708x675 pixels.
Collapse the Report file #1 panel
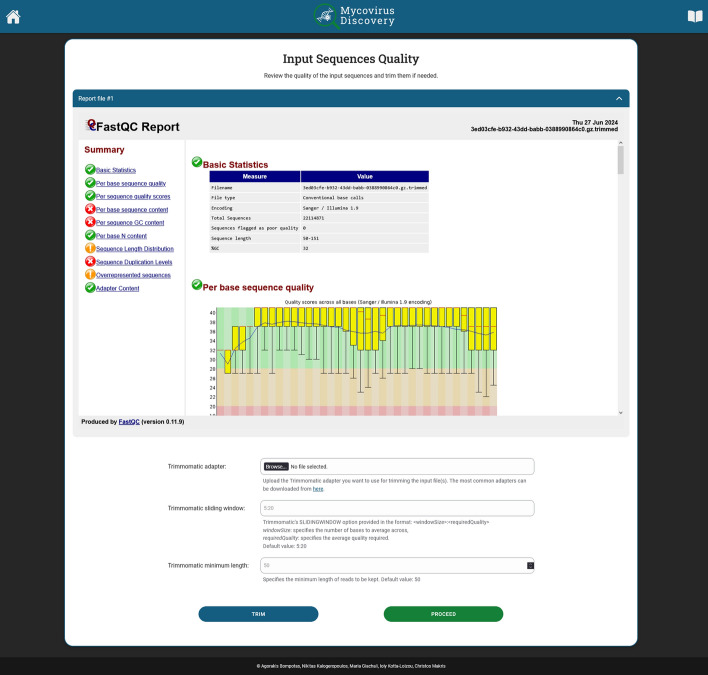(x=619, y=98)
